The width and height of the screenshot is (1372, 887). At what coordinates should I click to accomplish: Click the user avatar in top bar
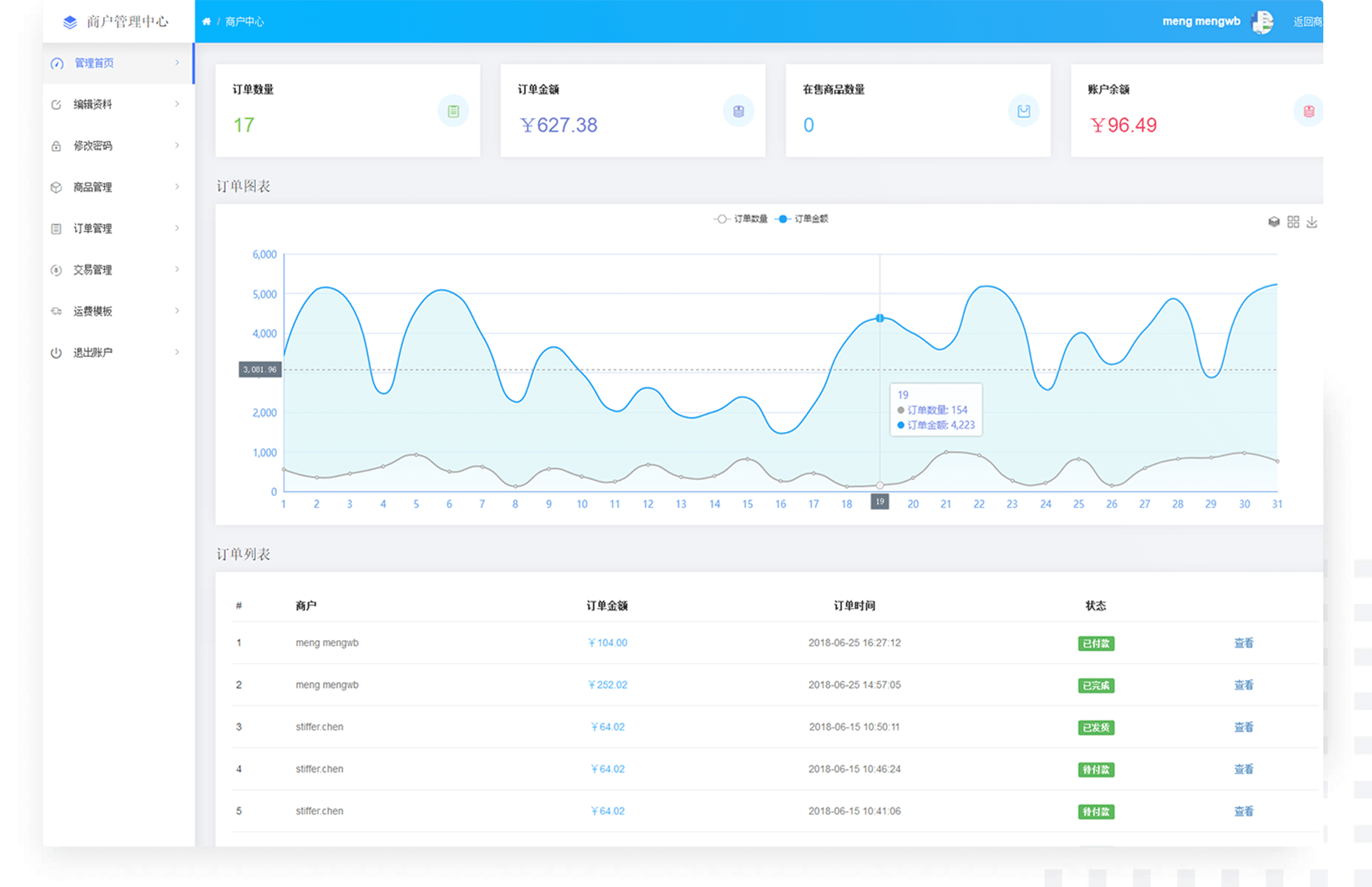(x=1262, y=22)
